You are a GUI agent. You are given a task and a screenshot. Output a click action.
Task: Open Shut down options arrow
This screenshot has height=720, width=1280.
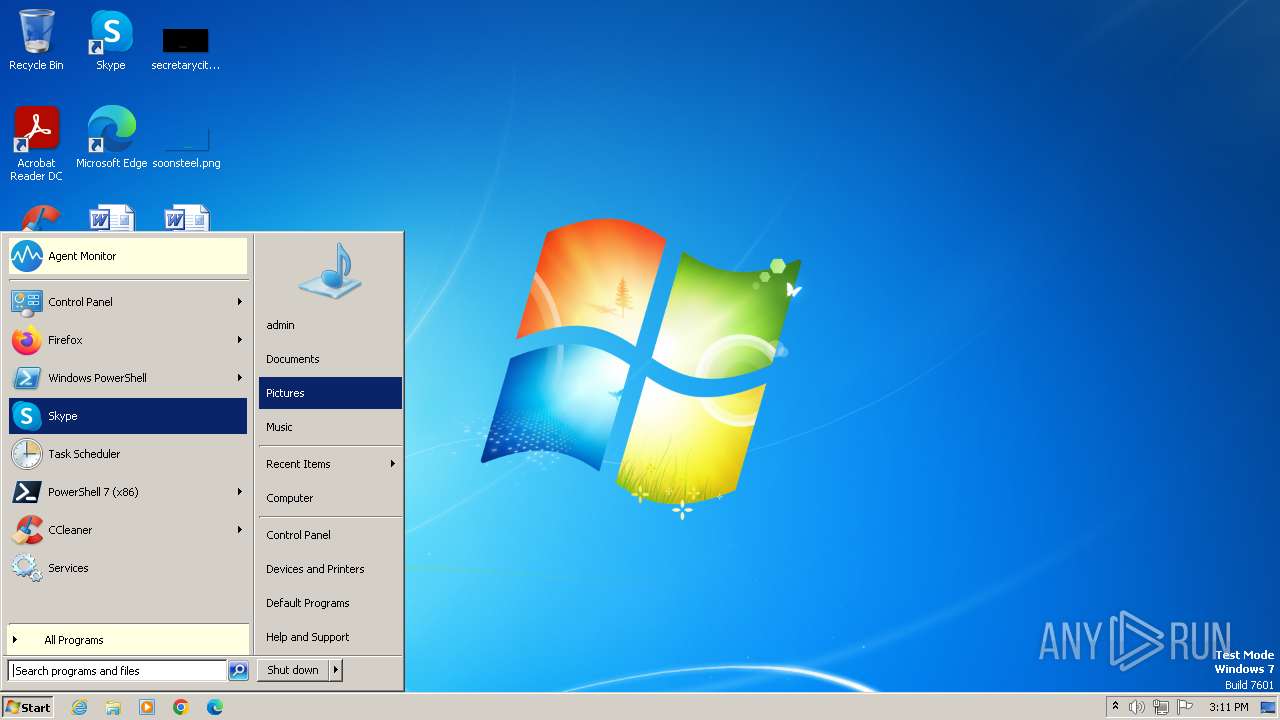click(336, 670)
